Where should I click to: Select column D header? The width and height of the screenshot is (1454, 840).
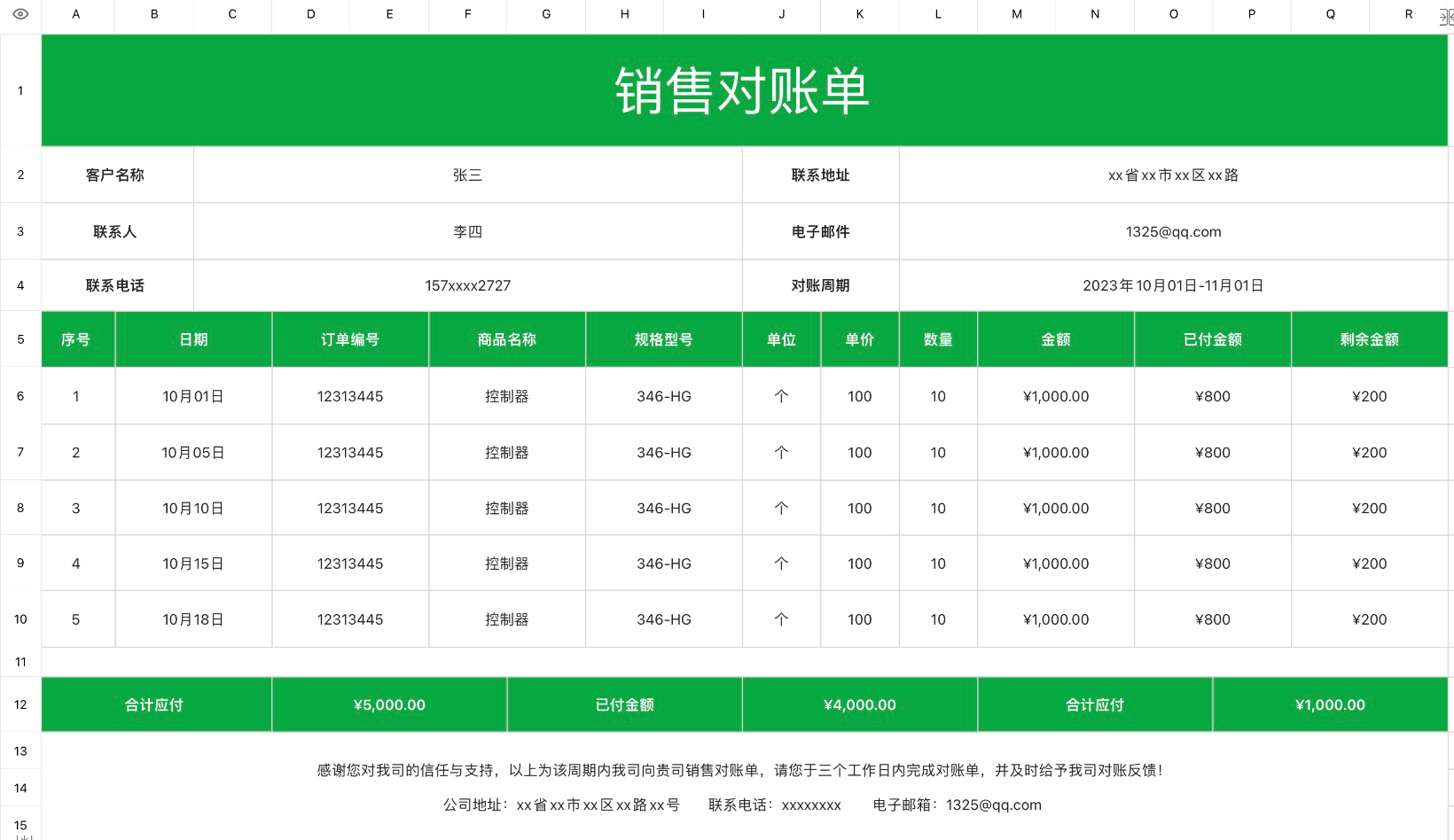[x=311, y=14]
